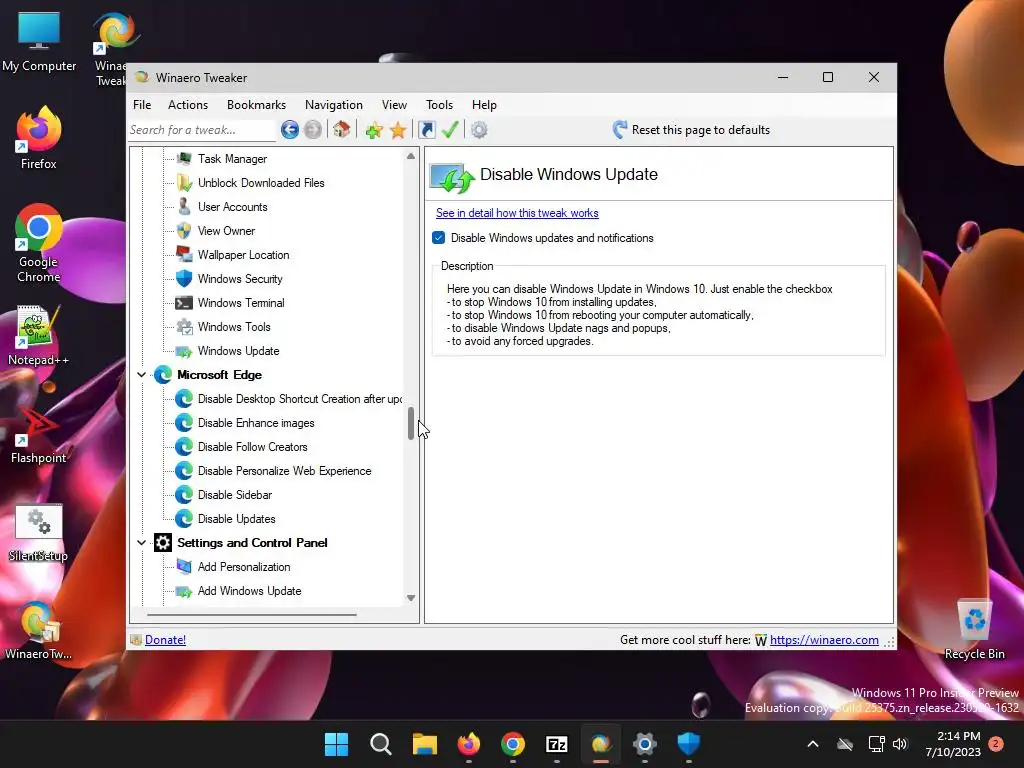Open File Explorer from the taskbar

coord(424,744)
